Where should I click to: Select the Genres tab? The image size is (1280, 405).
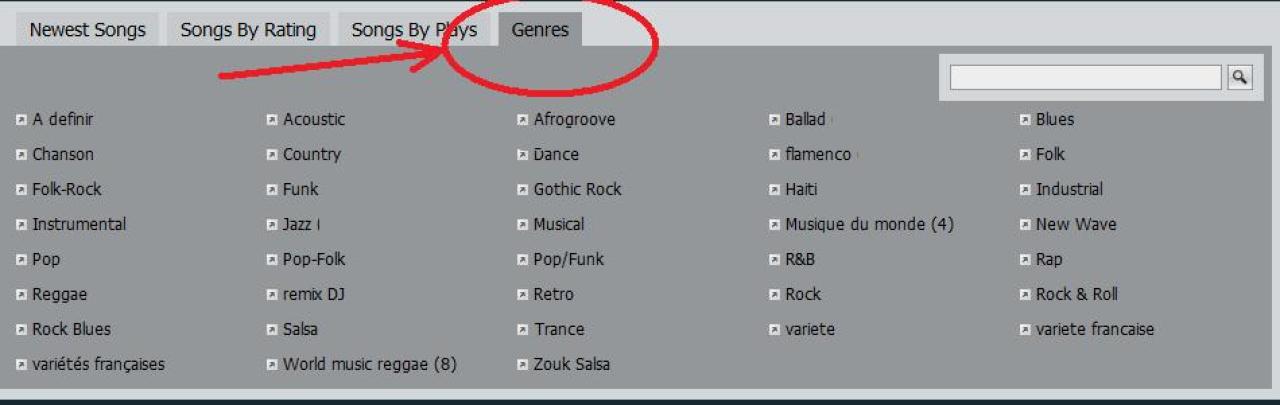pos(540,30)
